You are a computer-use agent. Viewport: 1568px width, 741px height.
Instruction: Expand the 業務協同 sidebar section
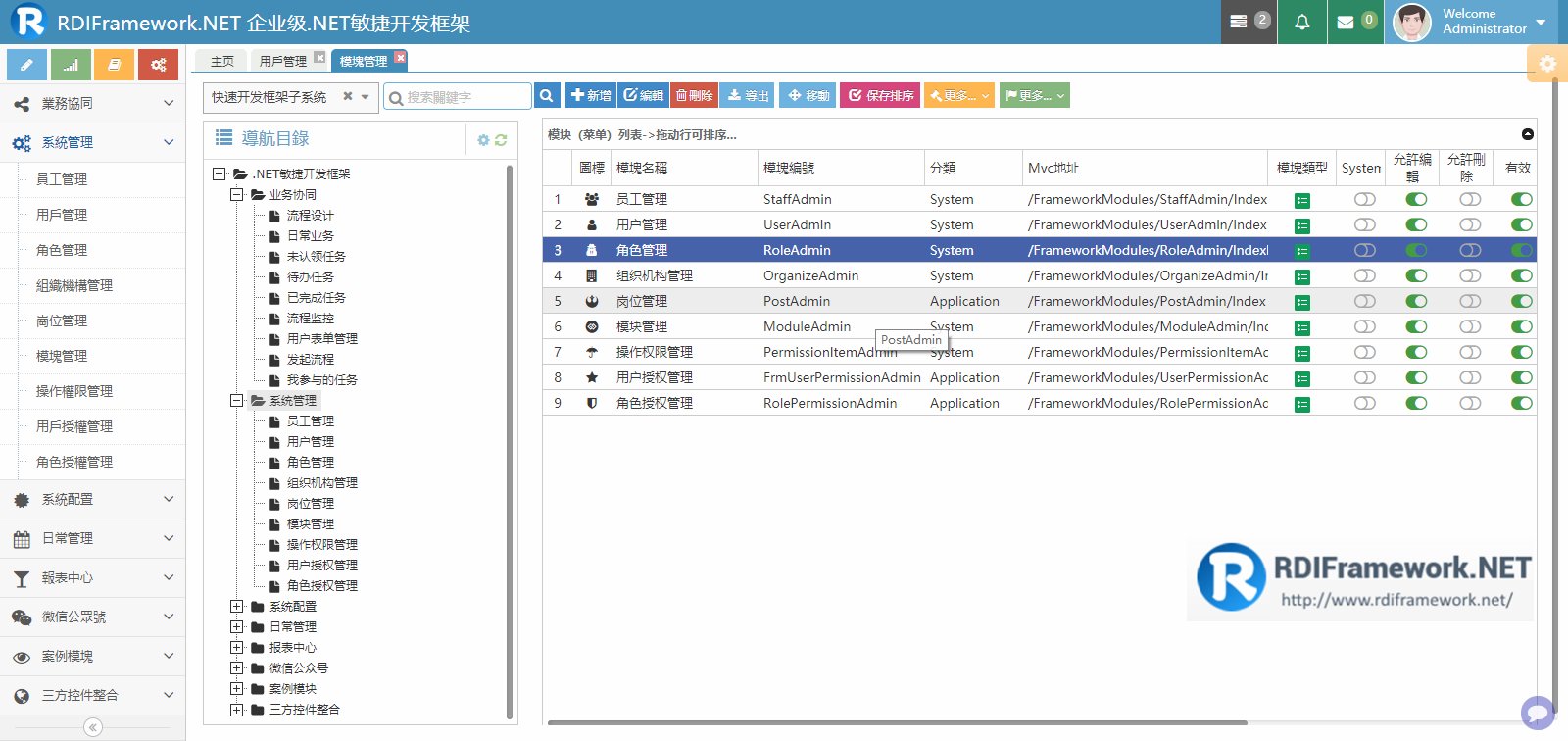pos(92,103)
